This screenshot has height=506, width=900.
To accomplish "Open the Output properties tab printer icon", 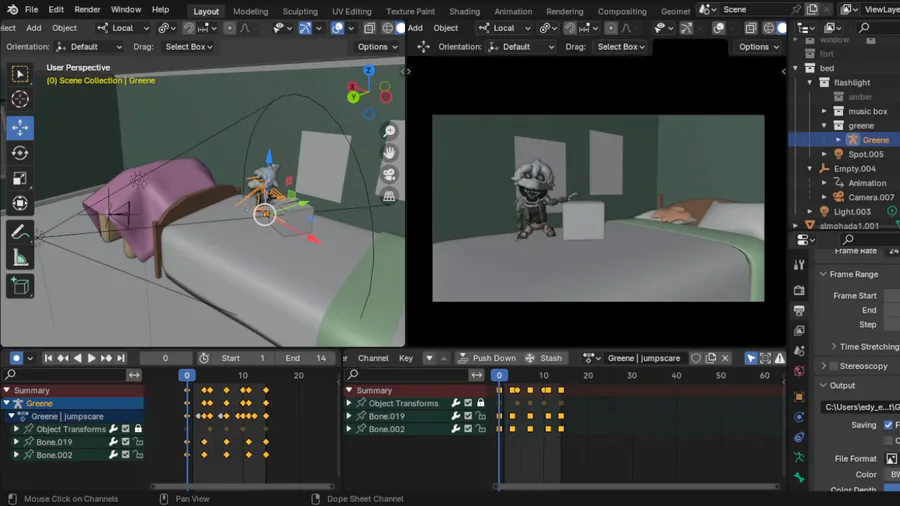I will coord(799,310).
